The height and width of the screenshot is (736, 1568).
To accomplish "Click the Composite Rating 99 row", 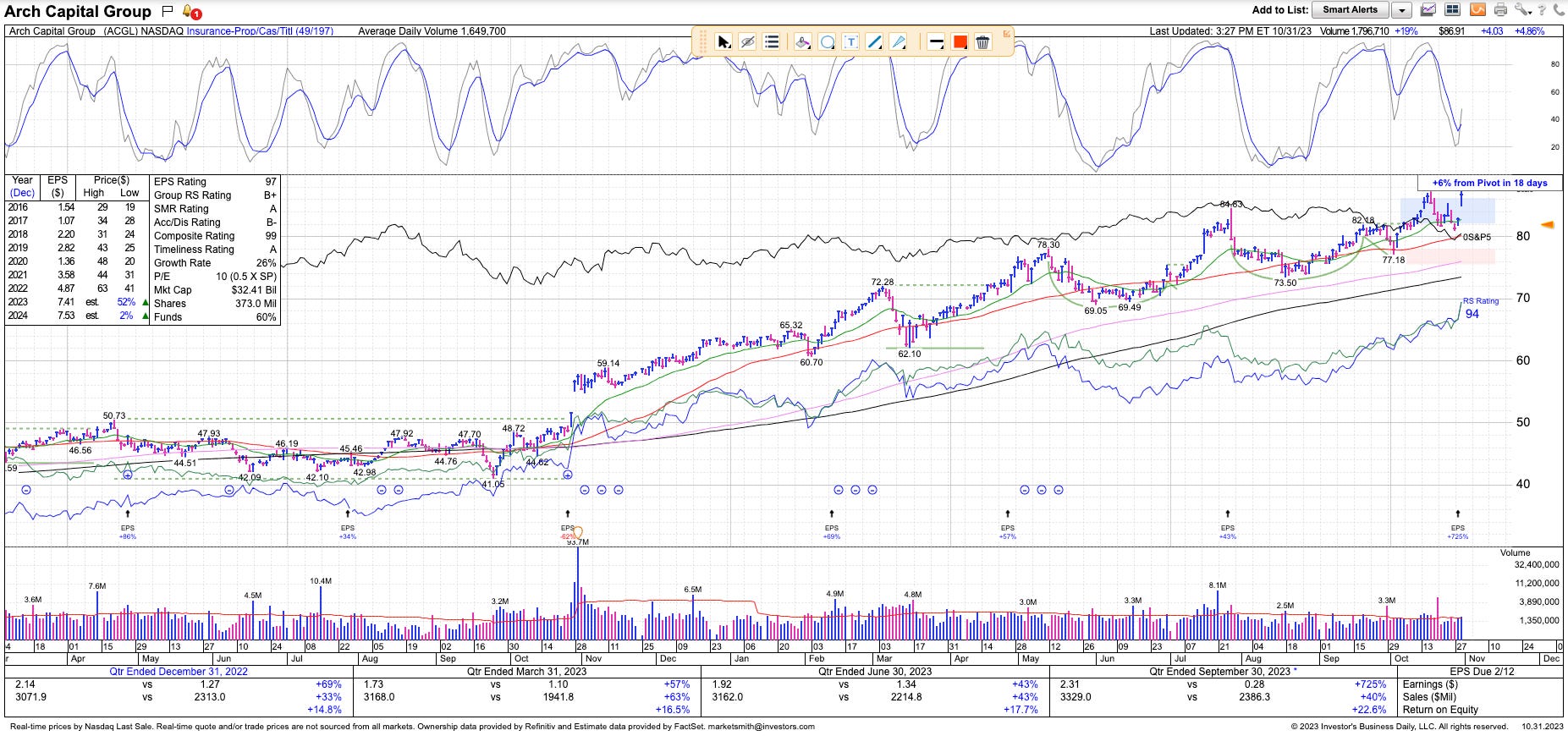I will (x=215, y=236).
